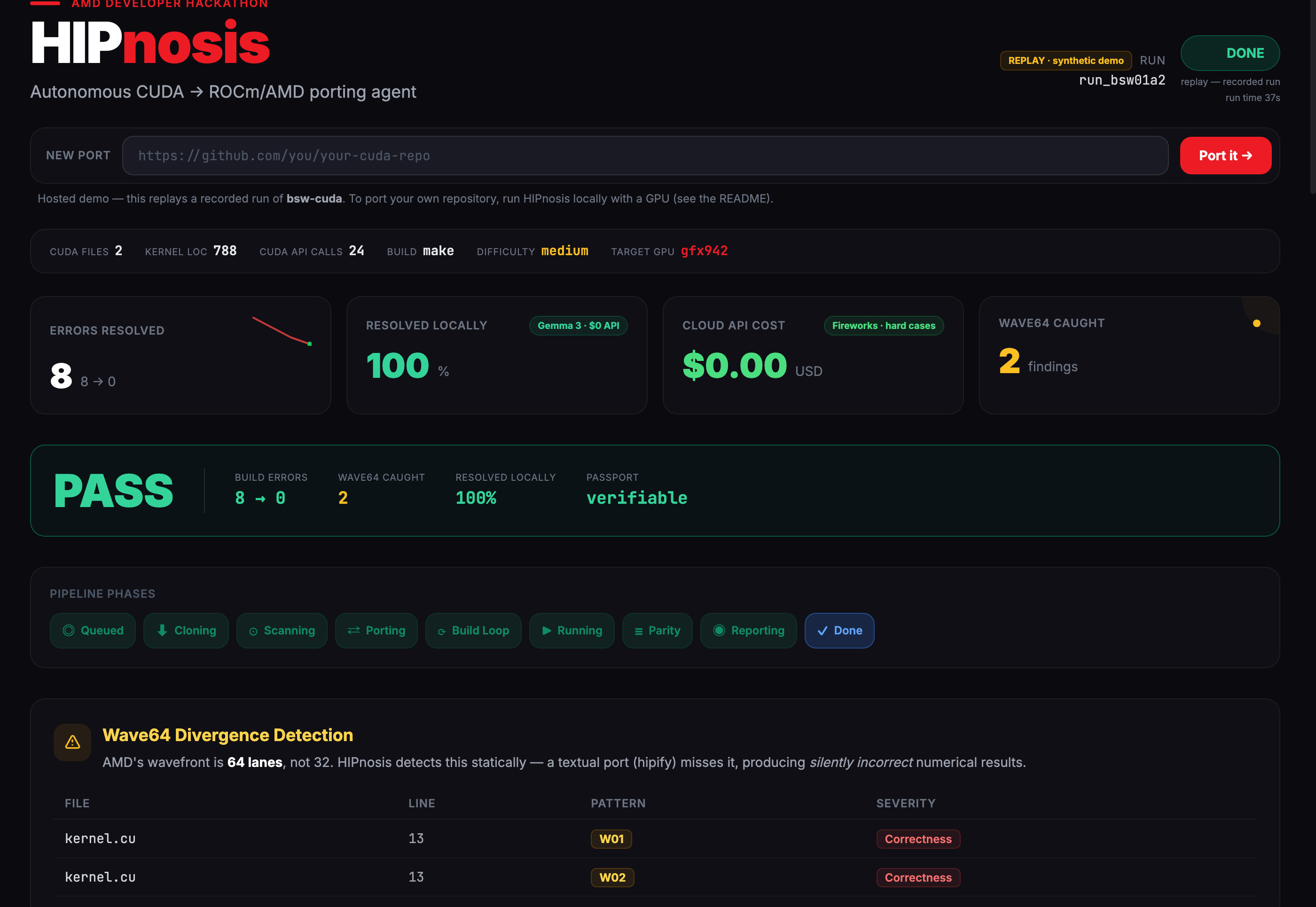Viewport: 1316px width, 907px height.
Task: Select the Running pipeline phase
Action: coord(572,630)
